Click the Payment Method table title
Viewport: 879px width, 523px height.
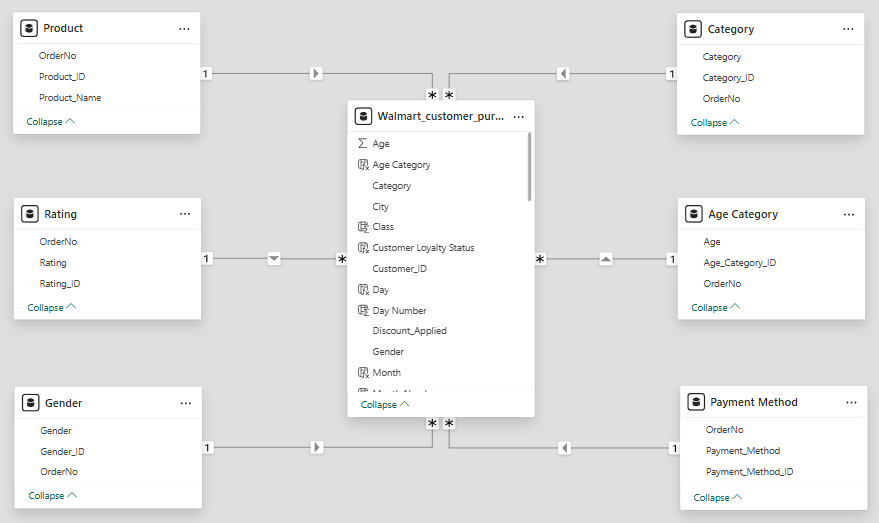point(753,402)
